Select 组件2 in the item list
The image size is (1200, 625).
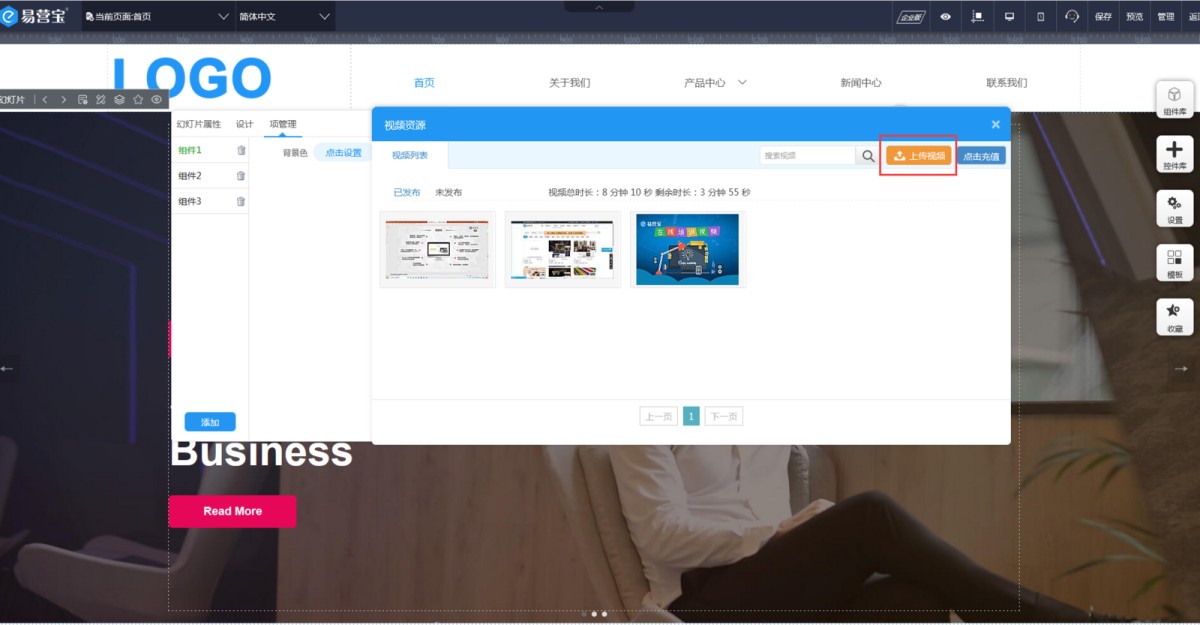click(190, 176)
